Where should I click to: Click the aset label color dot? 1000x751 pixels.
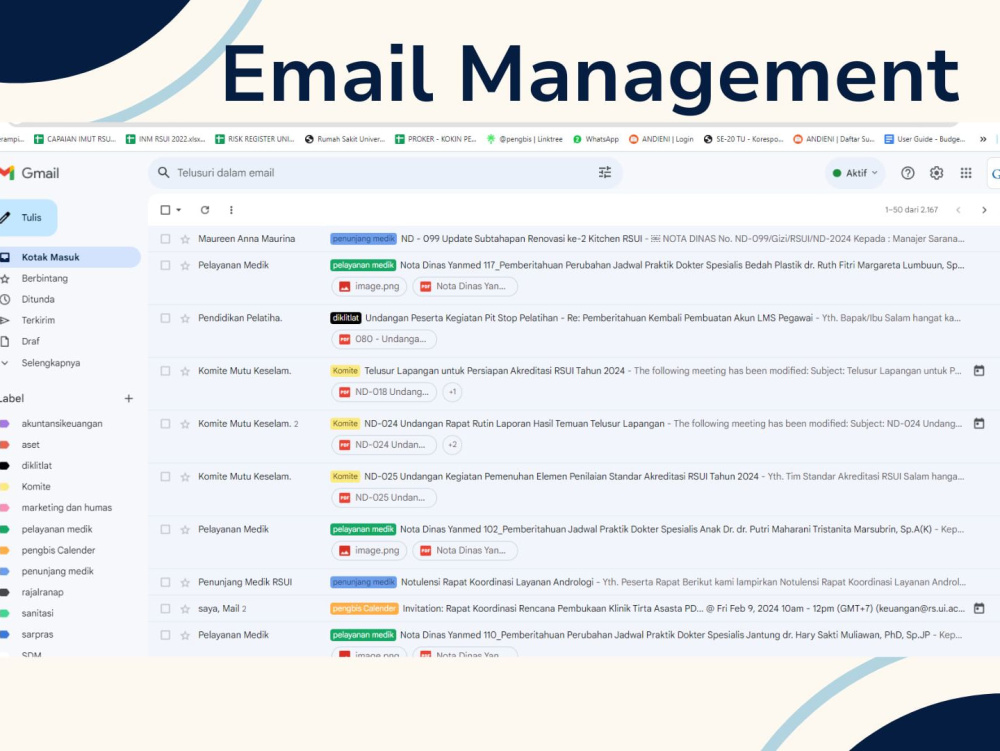click(x=4, y=445)
